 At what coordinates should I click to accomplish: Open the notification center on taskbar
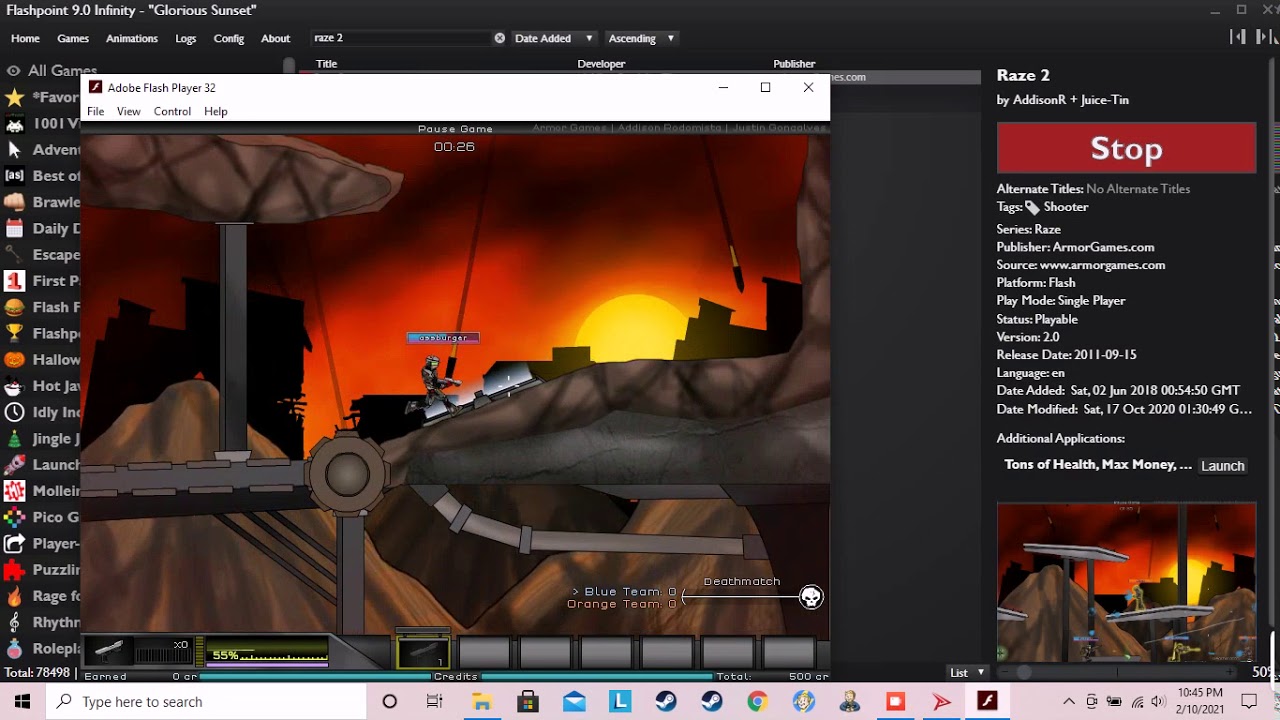(1248, 702)
